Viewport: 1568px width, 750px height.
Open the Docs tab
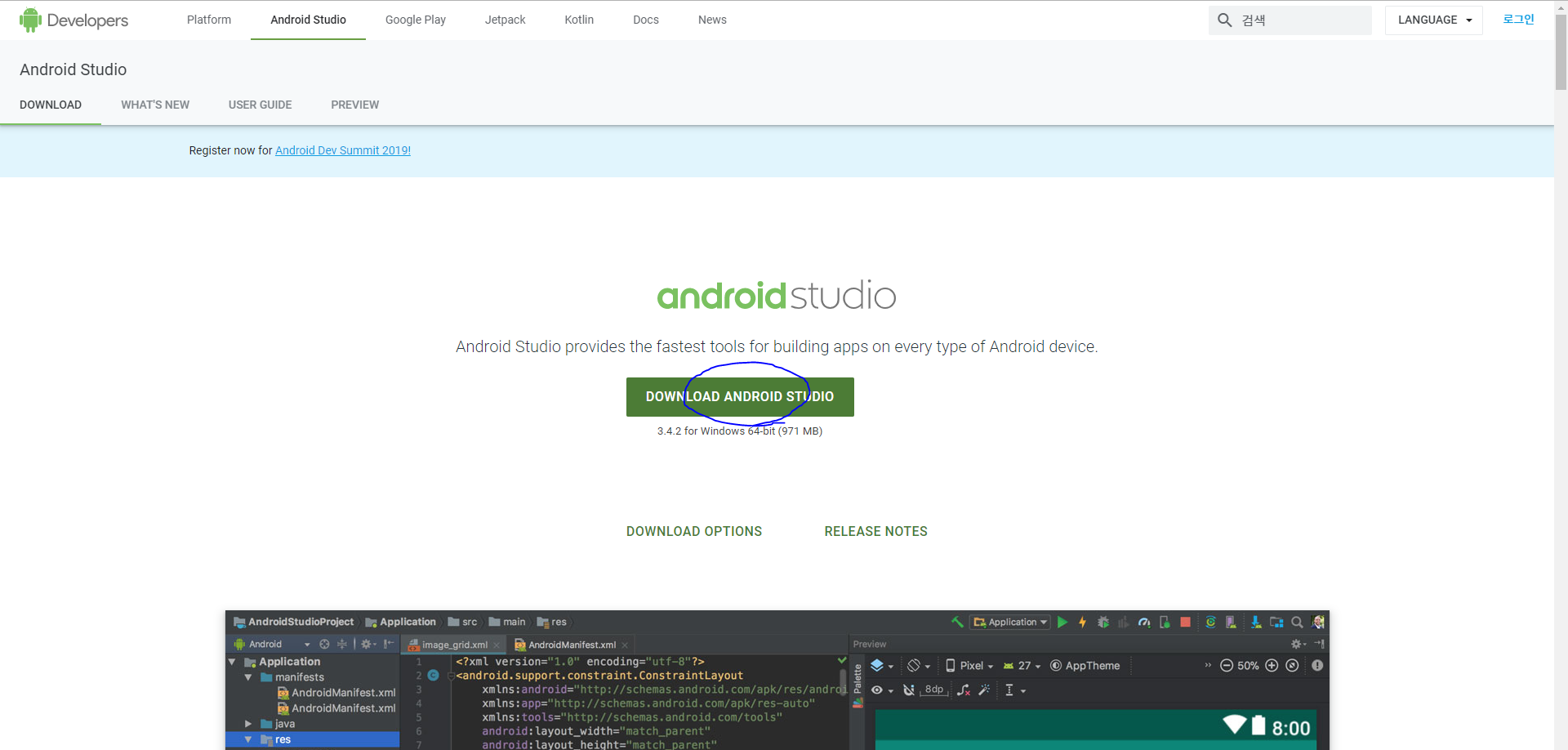[x=645, y=20]
